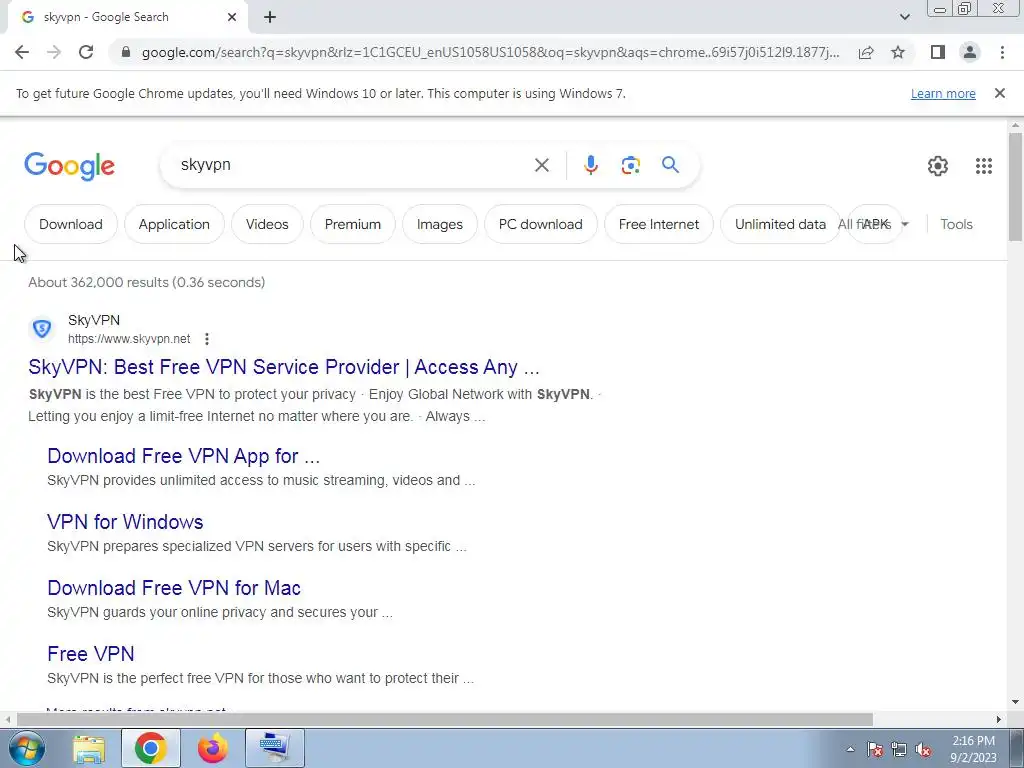Open the Chrome three-dot menu
This screenshot has width=1024, height=768.
1002,52
